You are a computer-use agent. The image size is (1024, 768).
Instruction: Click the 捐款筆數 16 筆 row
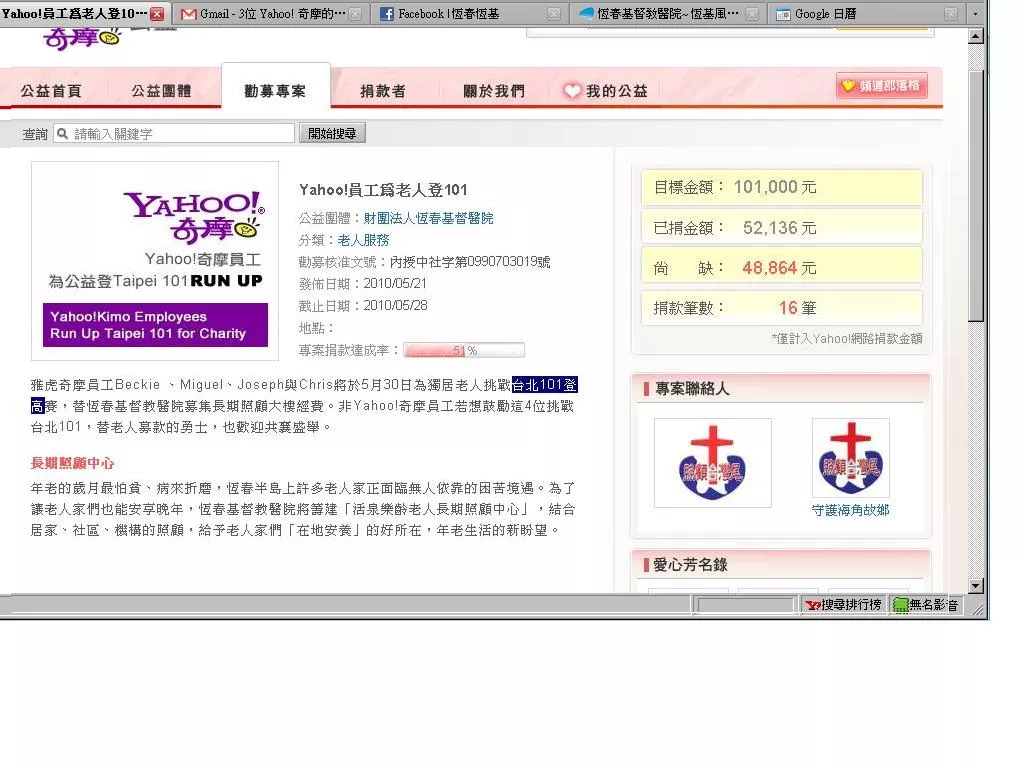click(782, 307)
